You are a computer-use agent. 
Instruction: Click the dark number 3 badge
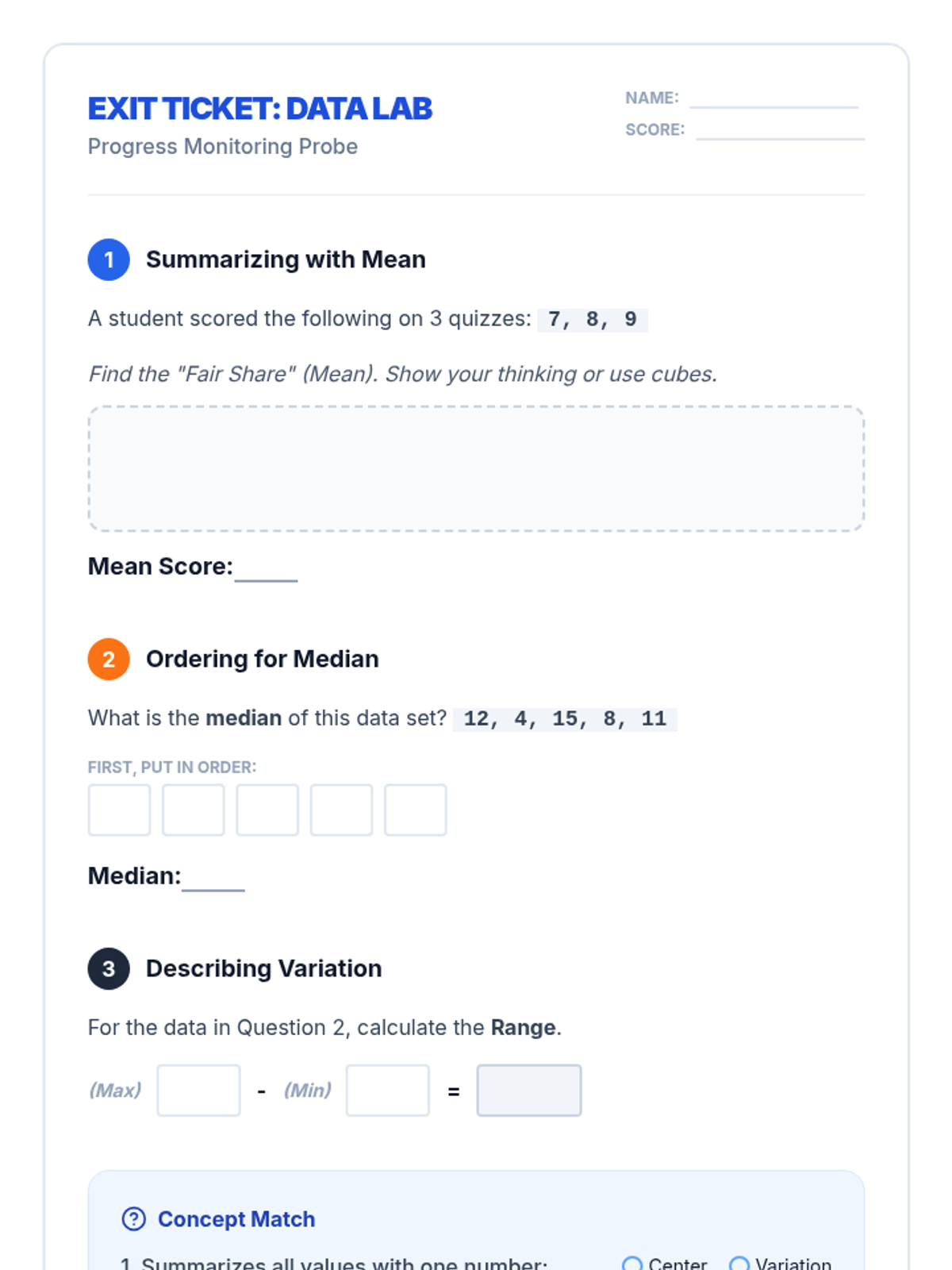pyautogui.click(x=109, y=968)
